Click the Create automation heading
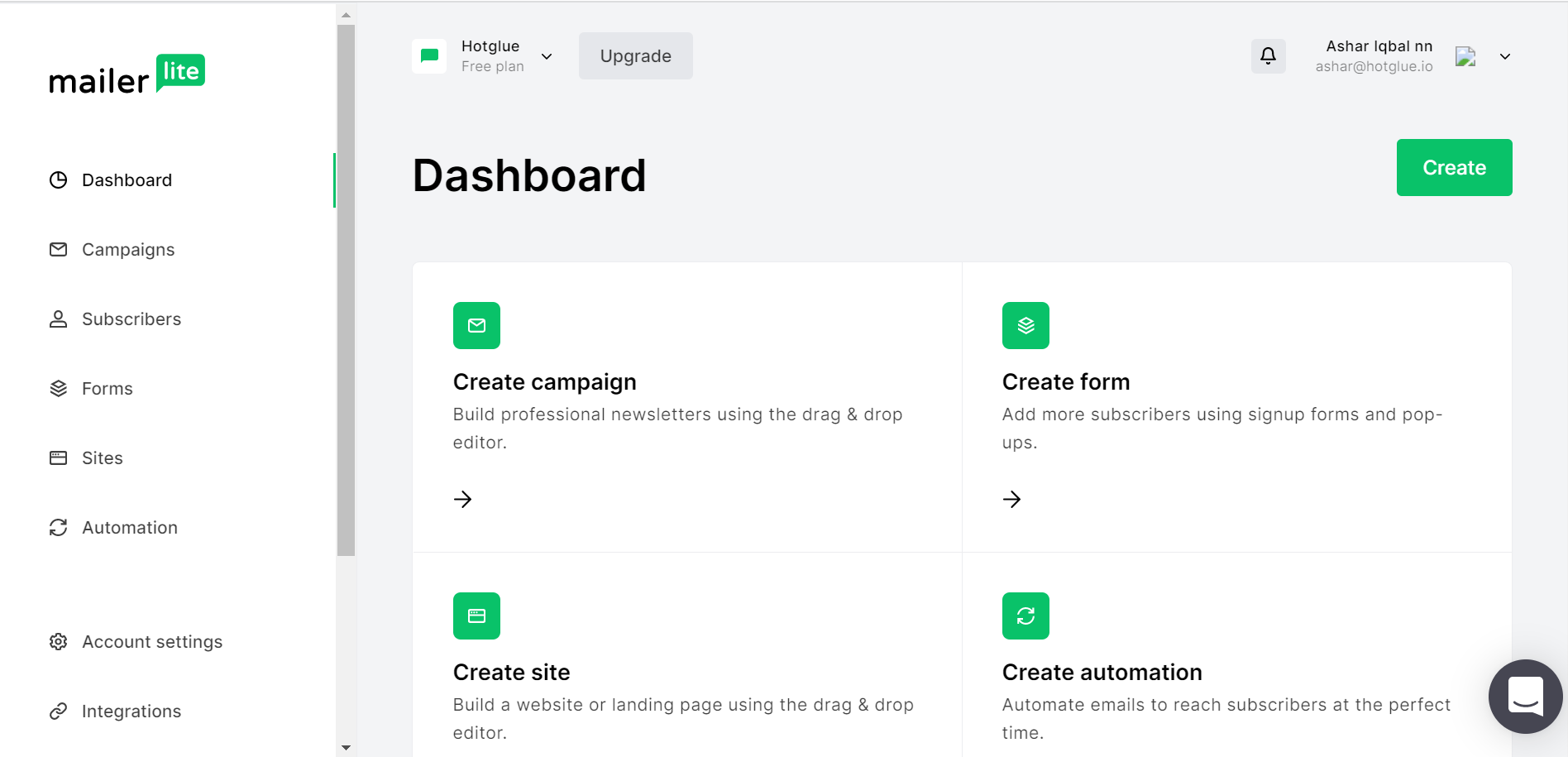The image size is (1568, 757). pos(1102,672)
